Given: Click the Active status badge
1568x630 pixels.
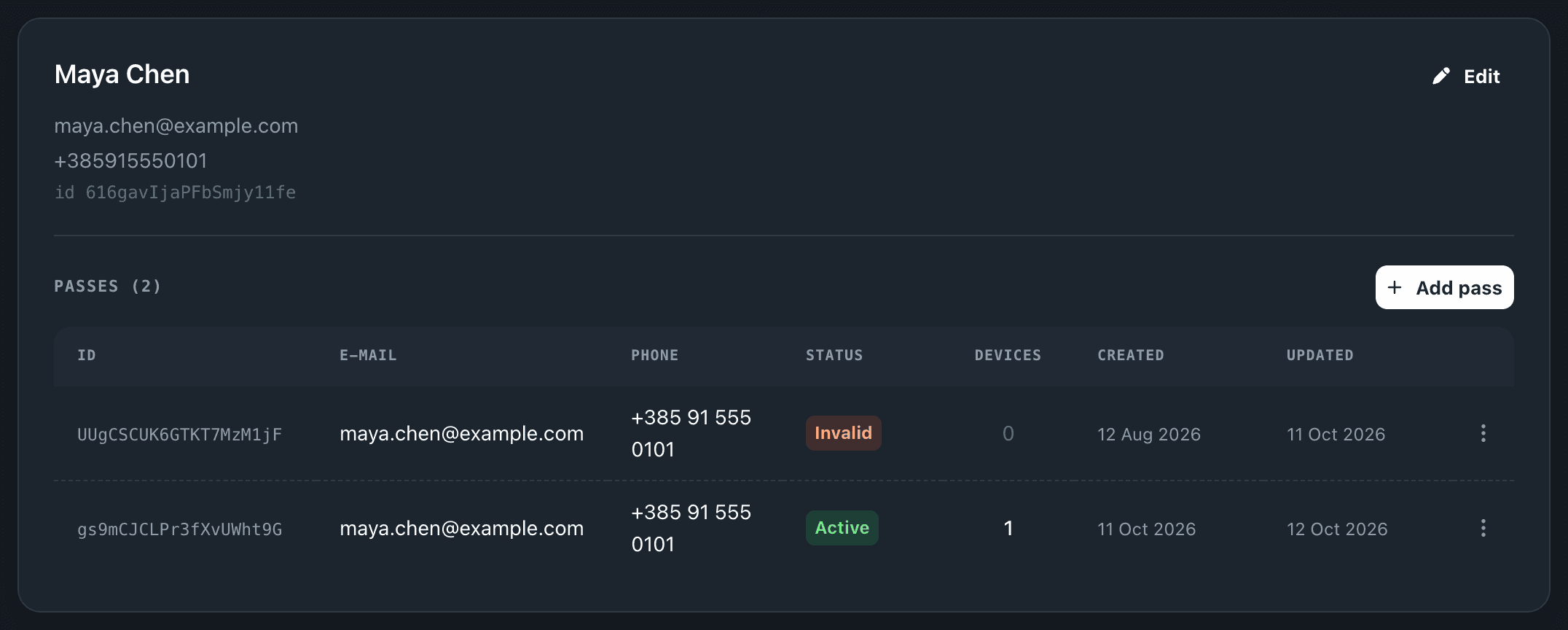Looking at the screenshot, I should [842, 528].
